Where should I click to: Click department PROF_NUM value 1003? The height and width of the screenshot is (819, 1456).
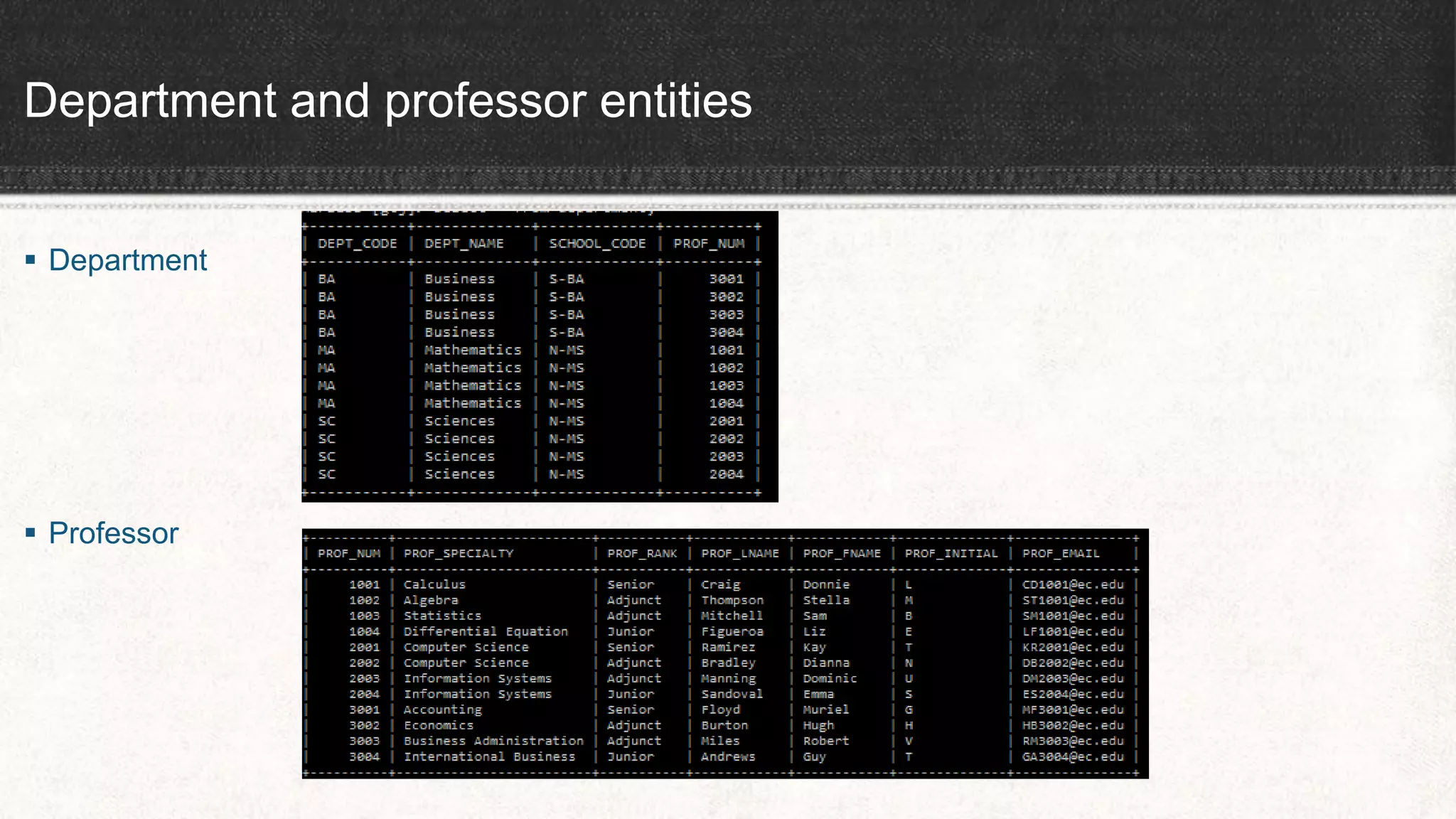(x=726, y=386)
